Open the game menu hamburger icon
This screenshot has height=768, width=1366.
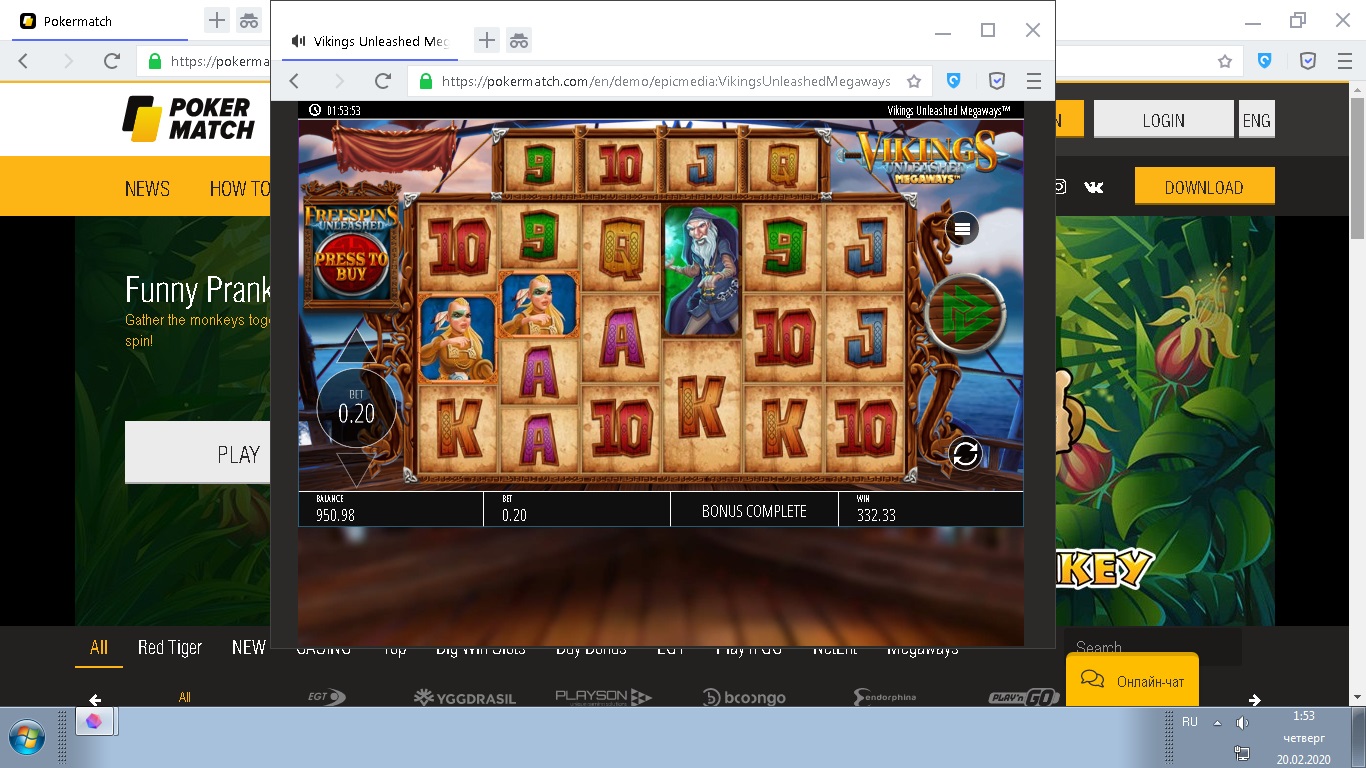click(x=962, y=228)
